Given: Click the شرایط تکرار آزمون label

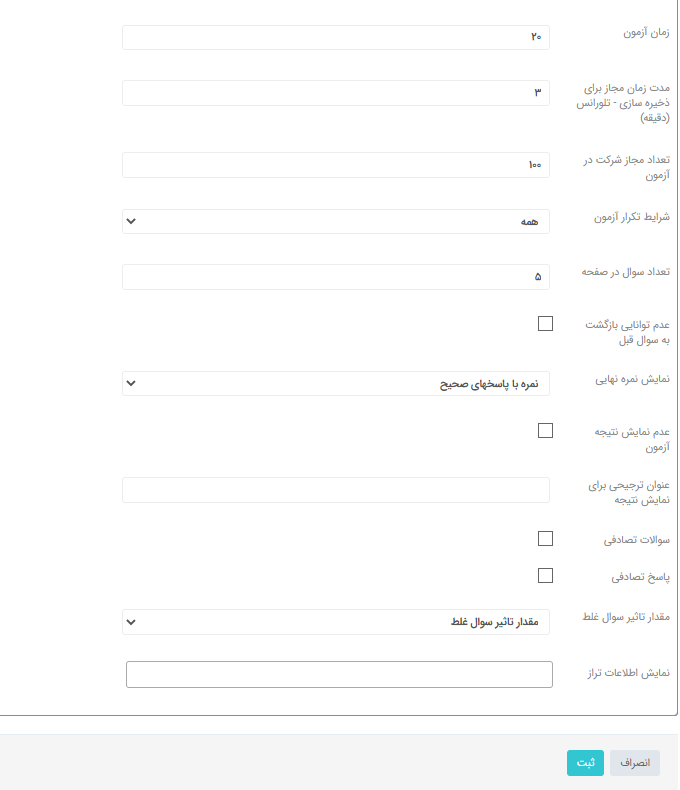Looking at the screenshot, I should (632, 217).
